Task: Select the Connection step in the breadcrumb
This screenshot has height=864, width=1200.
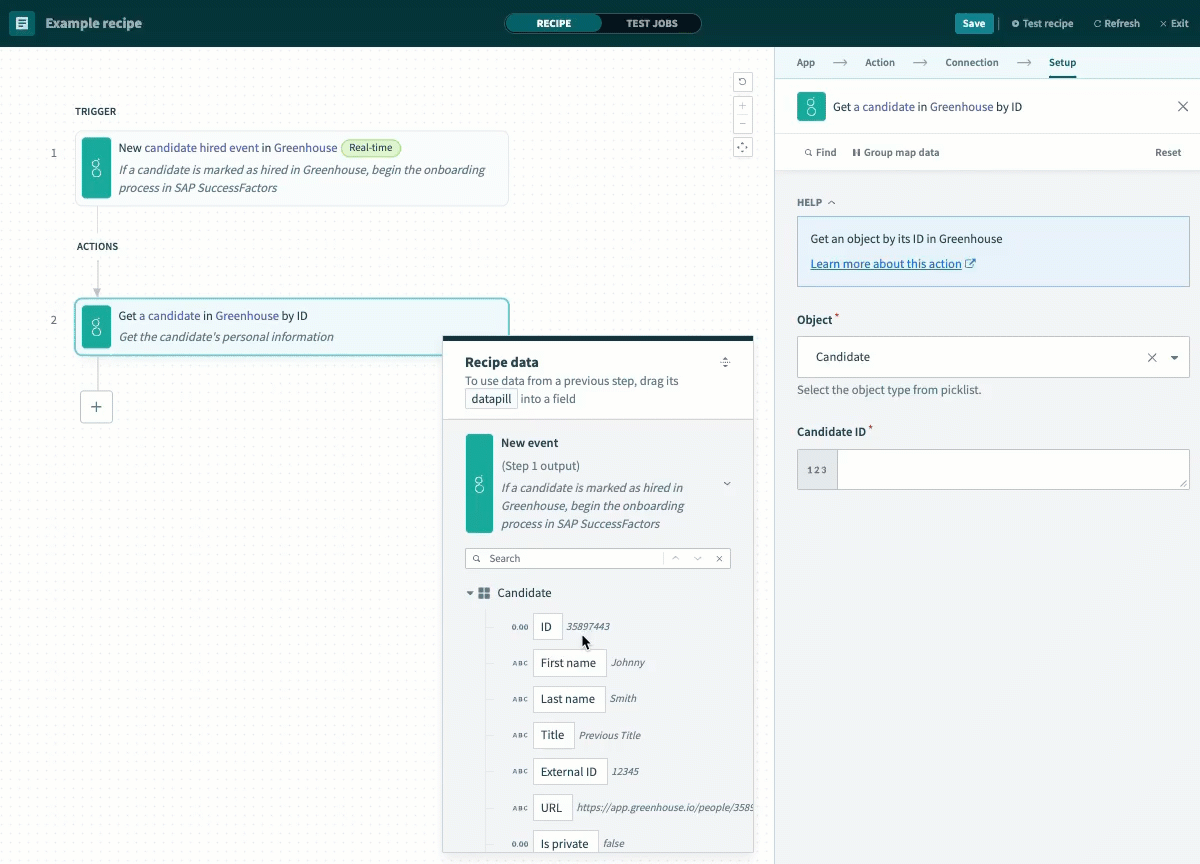Action: click(x=971, y=62)
